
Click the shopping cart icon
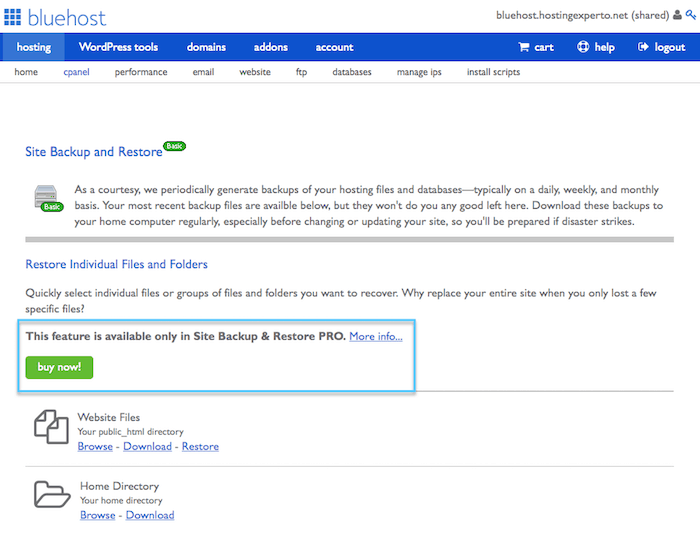coord(524,47)
